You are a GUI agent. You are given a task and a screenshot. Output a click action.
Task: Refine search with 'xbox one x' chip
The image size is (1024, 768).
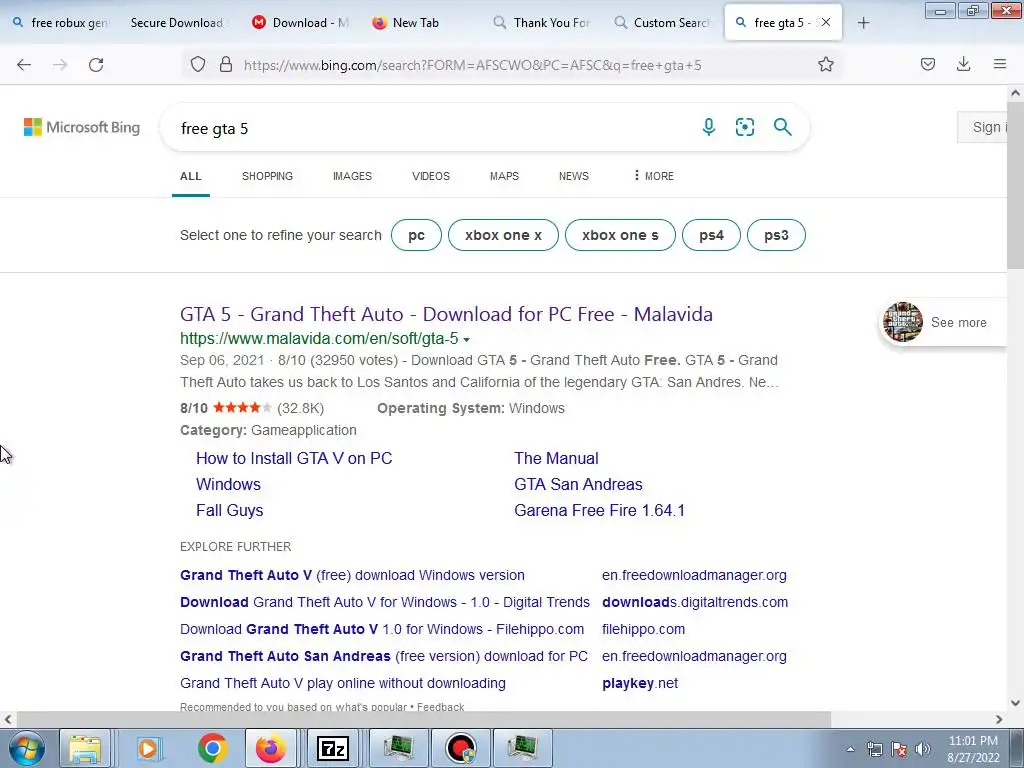(x=504, y=235)
